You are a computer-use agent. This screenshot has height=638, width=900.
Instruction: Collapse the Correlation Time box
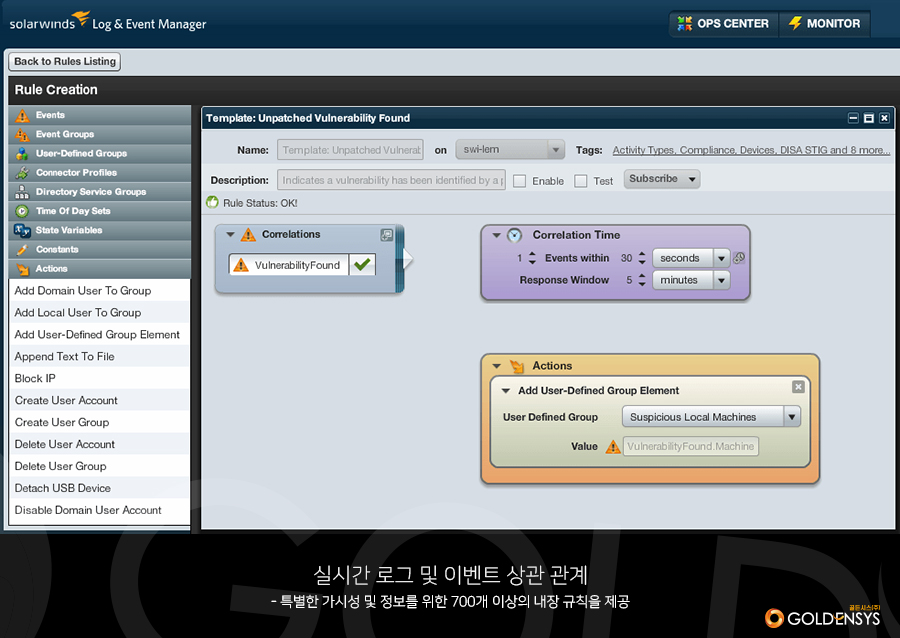[496, 235]
